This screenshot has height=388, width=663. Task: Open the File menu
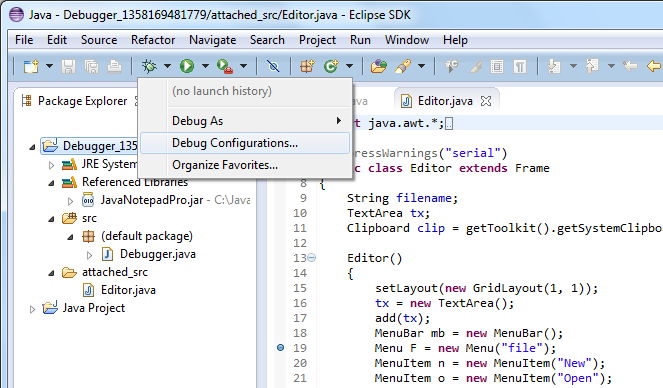(x=24, y=40)
